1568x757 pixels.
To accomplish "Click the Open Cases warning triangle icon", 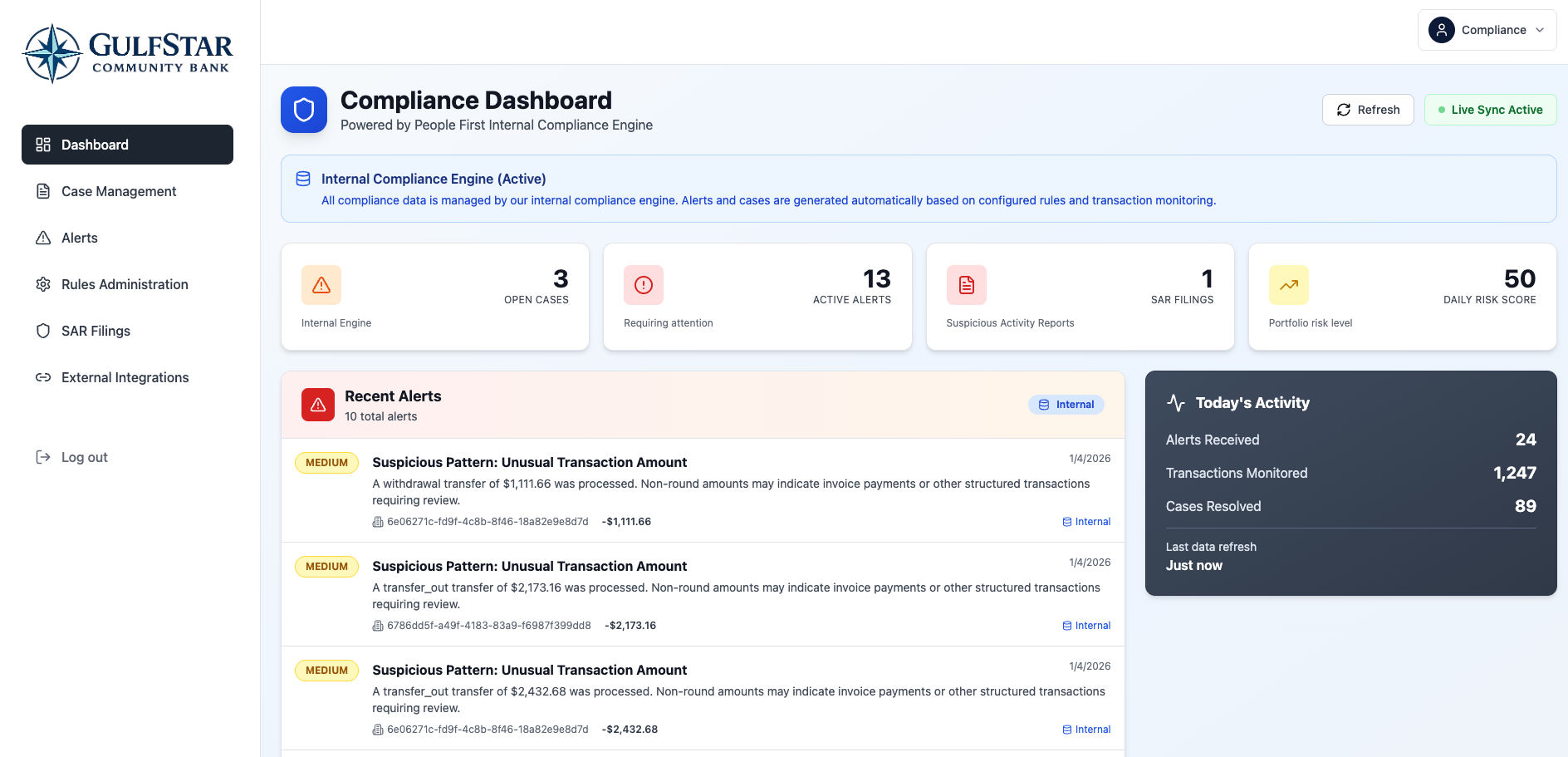I will coord(321,285).
